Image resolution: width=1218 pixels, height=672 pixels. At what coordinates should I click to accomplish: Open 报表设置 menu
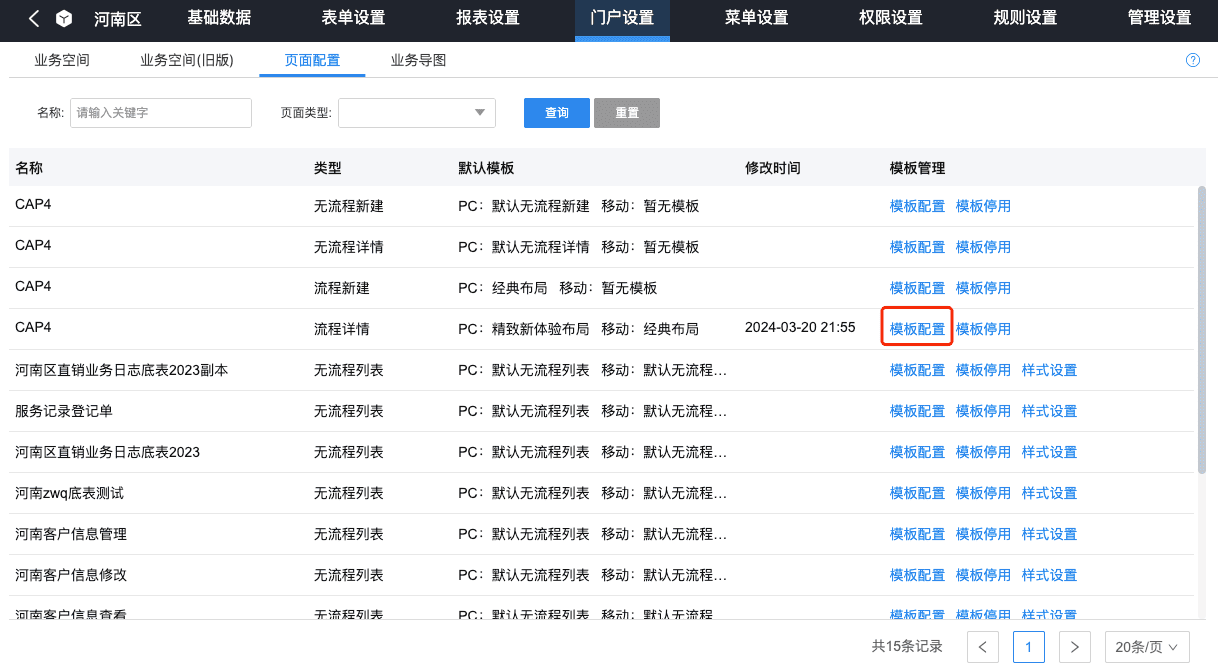pyautogui.click(x=487, y=18)
